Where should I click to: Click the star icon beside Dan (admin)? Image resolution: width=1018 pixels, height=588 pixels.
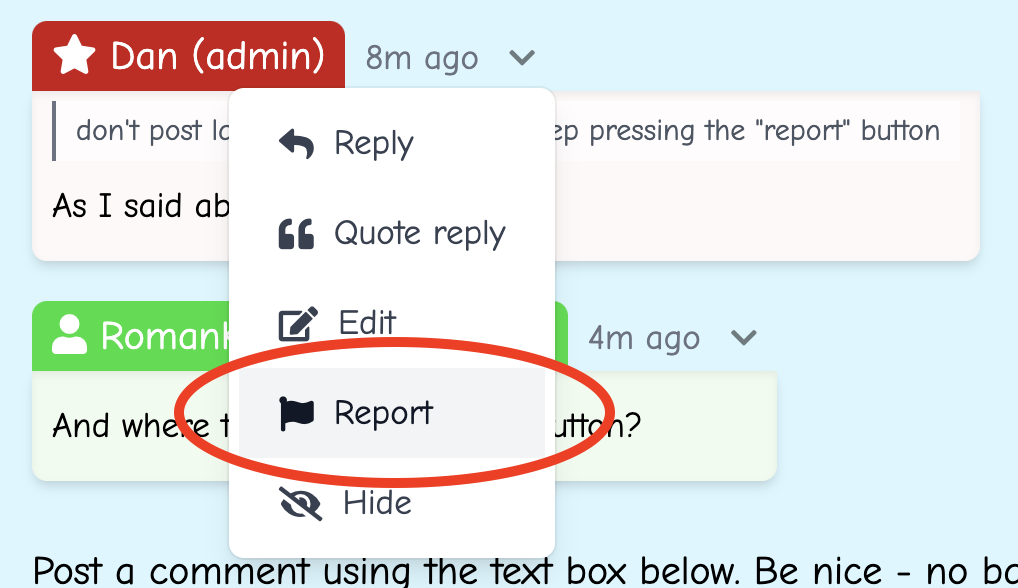75,56
